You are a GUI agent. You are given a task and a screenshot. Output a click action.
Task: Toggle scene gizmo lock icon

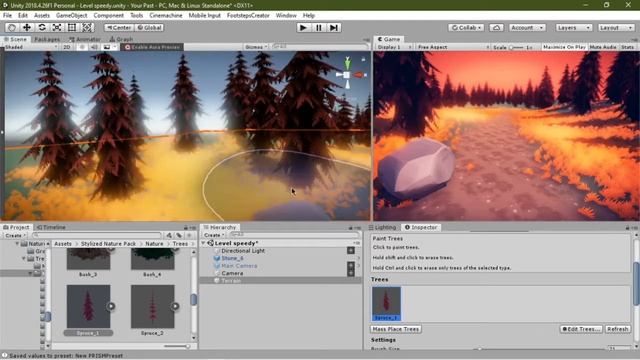point(363,59)
